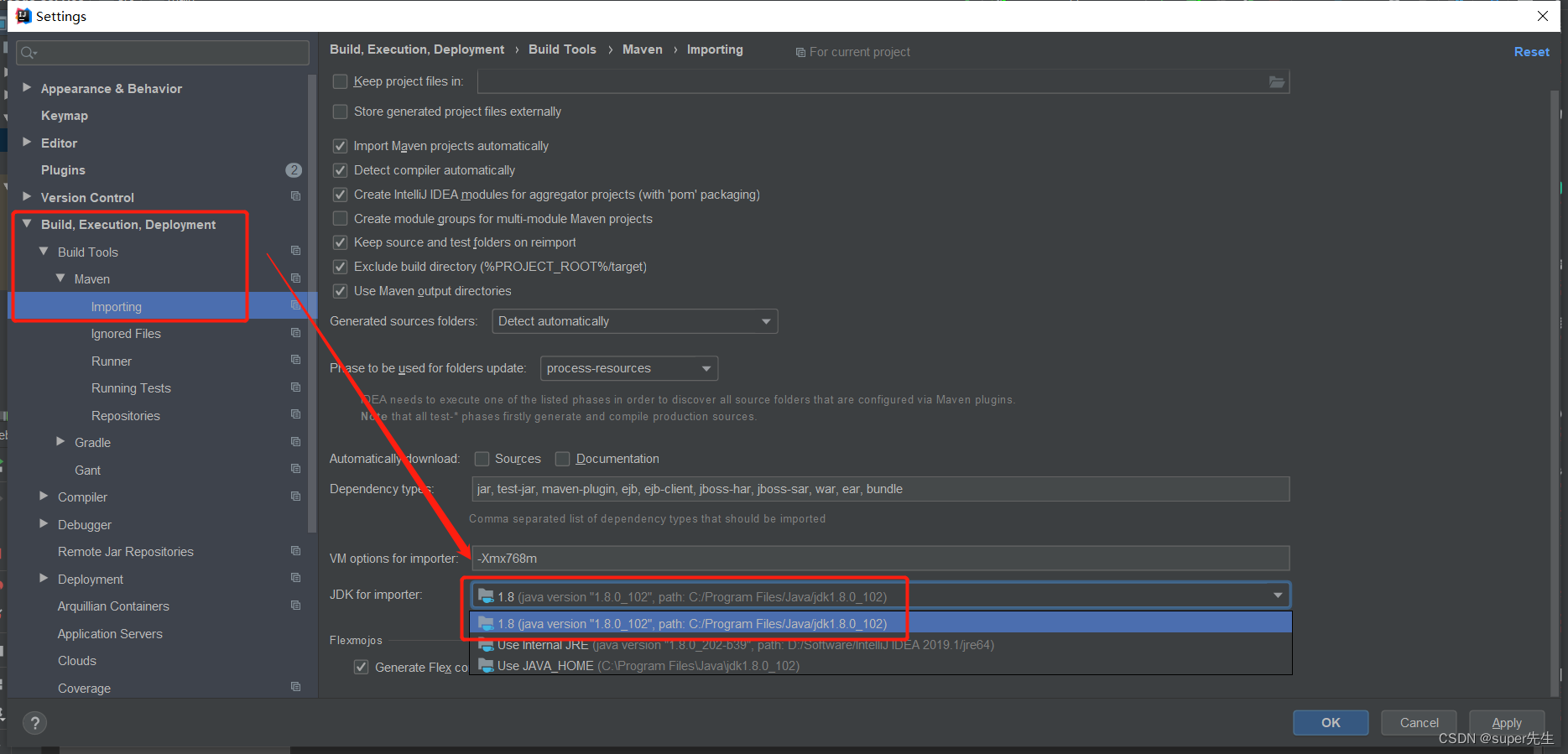Click the project-level icon beside Ignored Files
Image resolution: width=1568 pixels, height=754 pixels.
point(295,333)
